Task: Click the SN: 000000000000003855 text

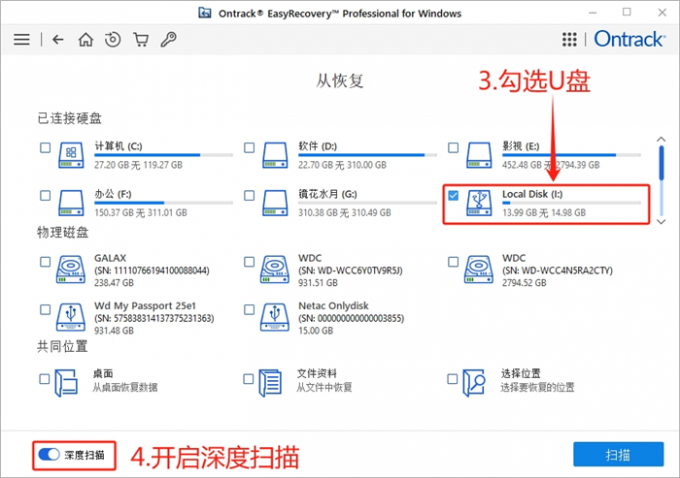Action: pyautogui.click(x=351, y=318)
